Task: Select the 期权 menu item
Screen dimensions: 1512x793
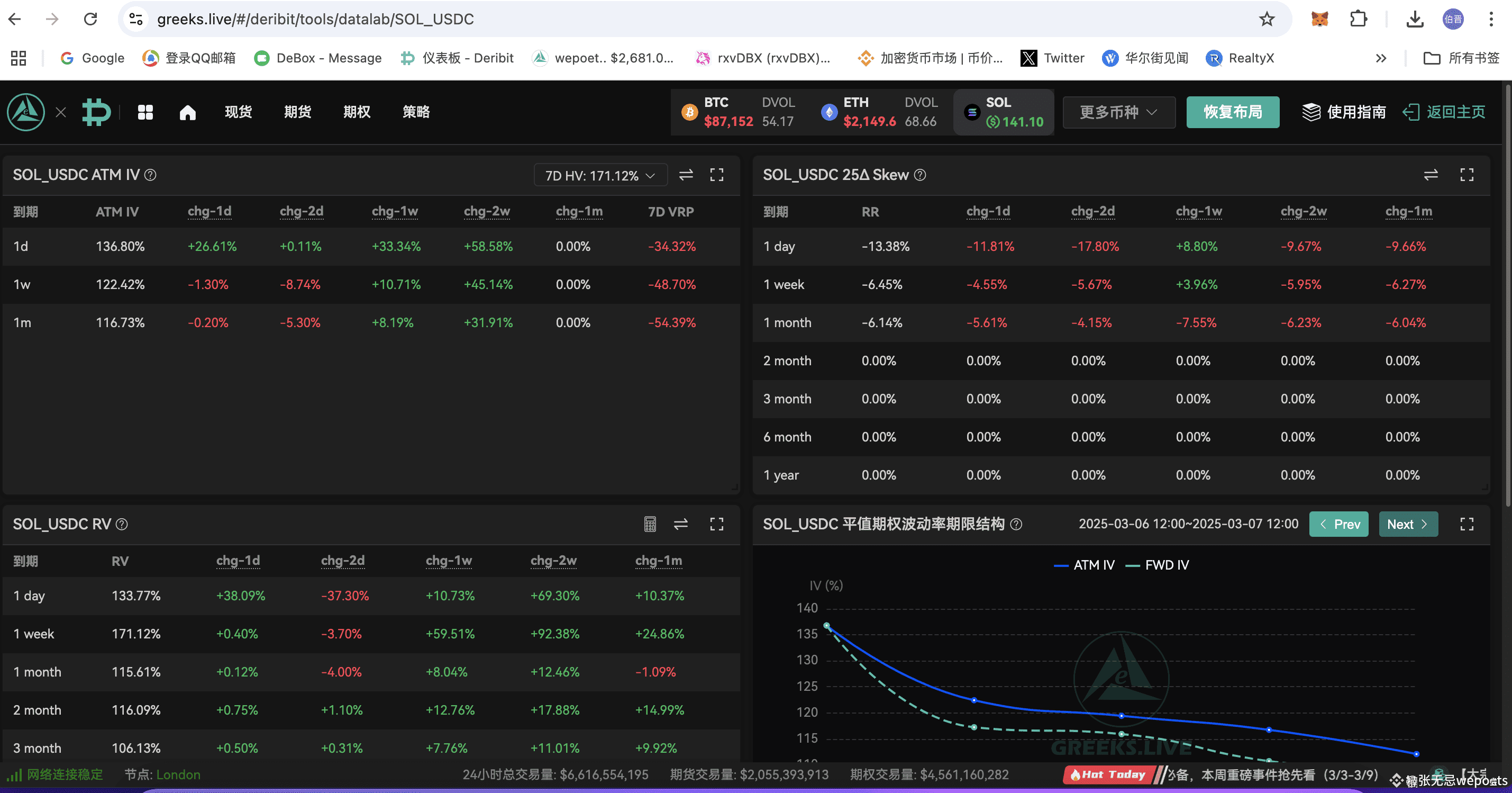Action: tap(356, 112)
